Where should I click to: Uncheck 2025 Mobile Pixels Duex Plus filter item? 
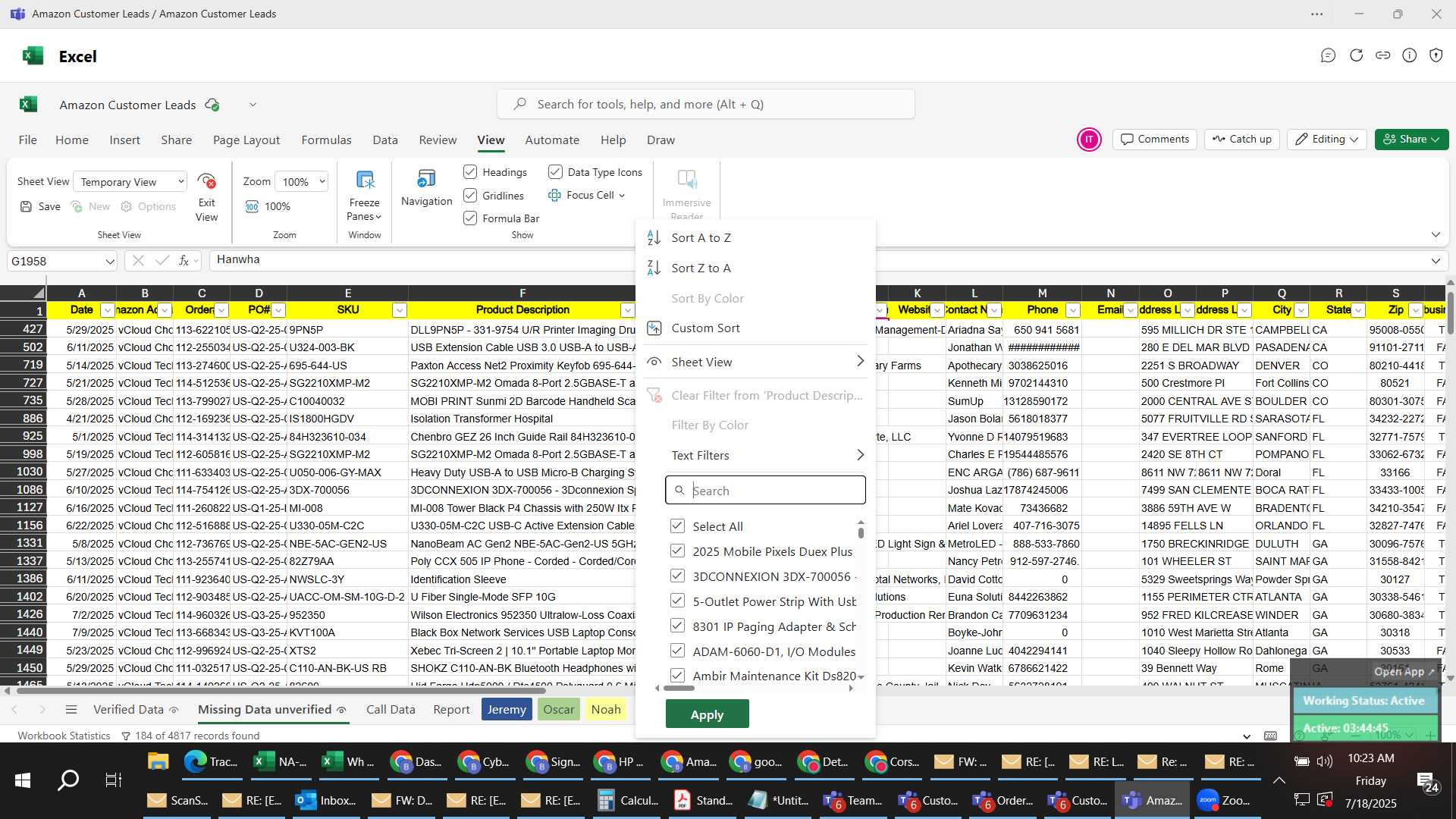tap(677, 551)
